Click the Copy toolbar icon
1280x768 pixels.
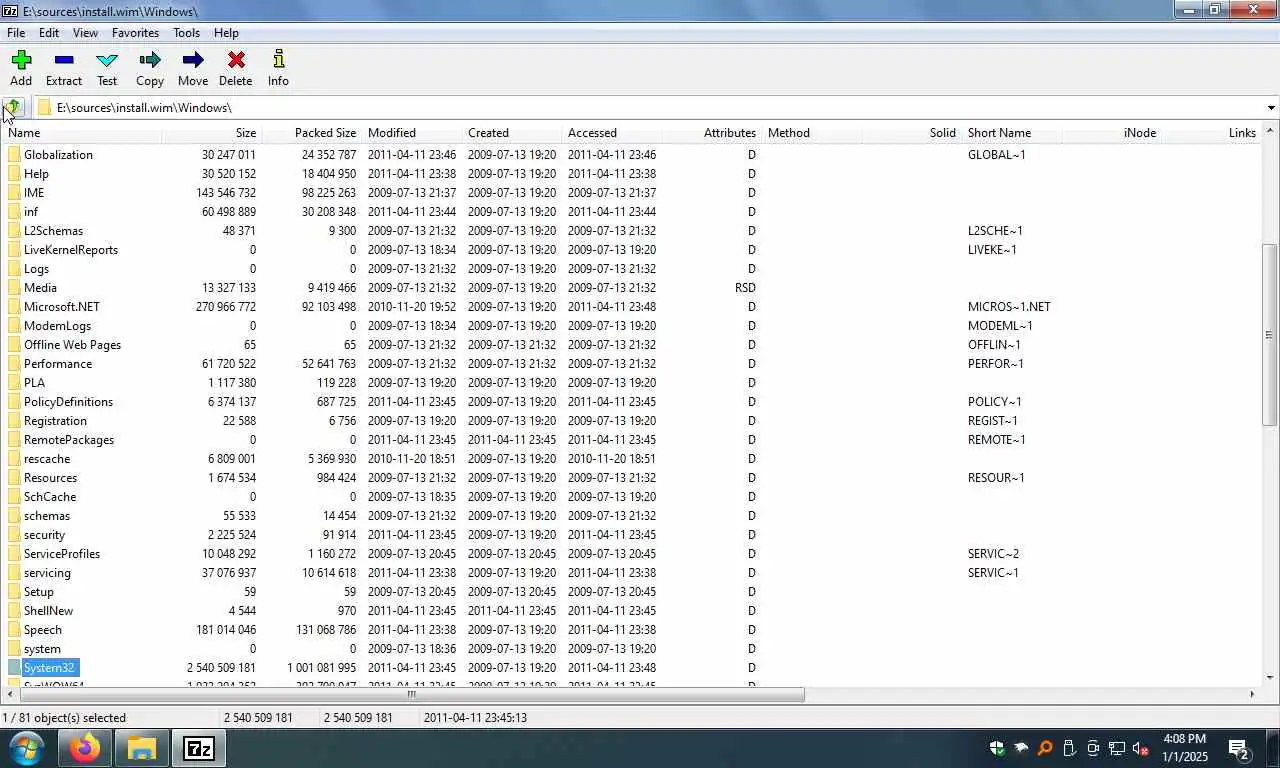pyautogui.click(x=150, y=68)
